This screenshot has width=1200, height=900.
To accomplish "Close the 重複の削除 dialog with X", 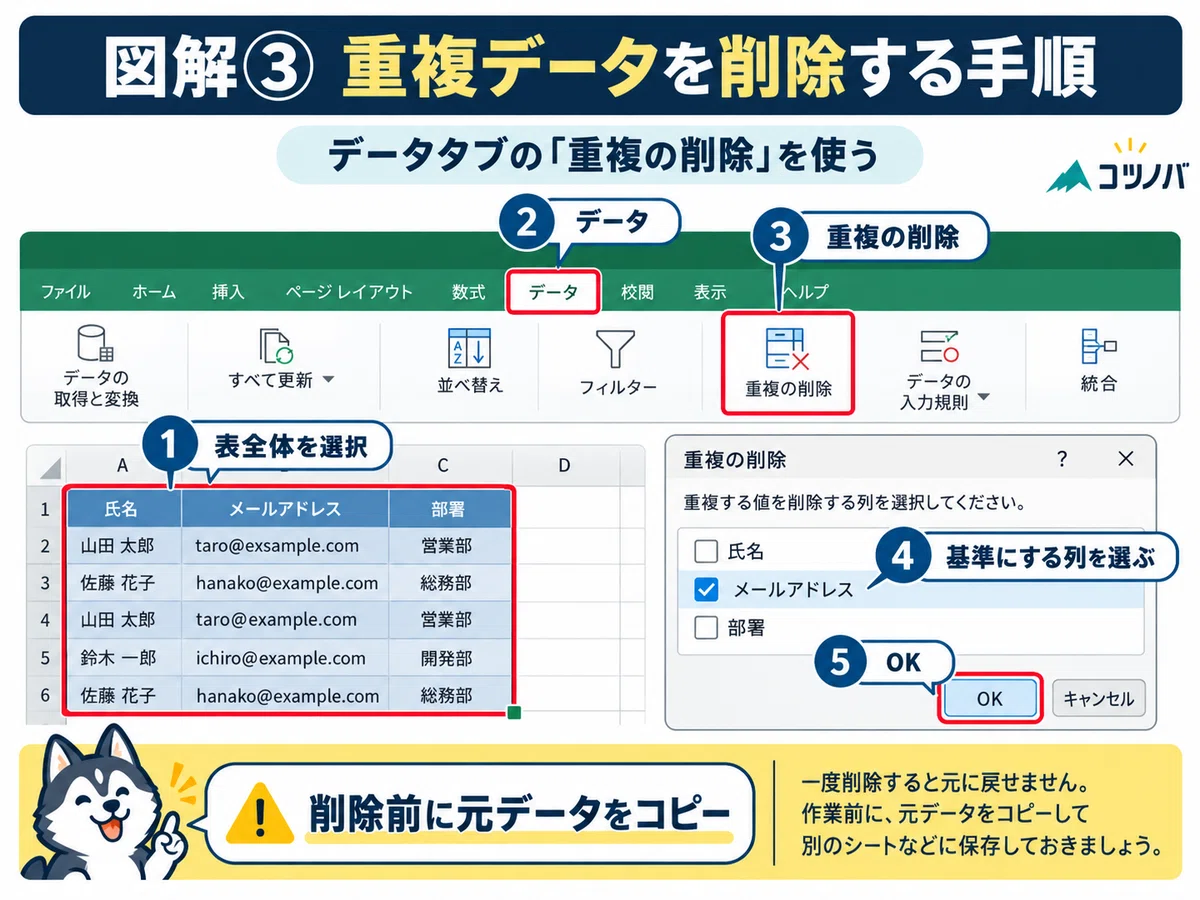I will (1126, 459).
